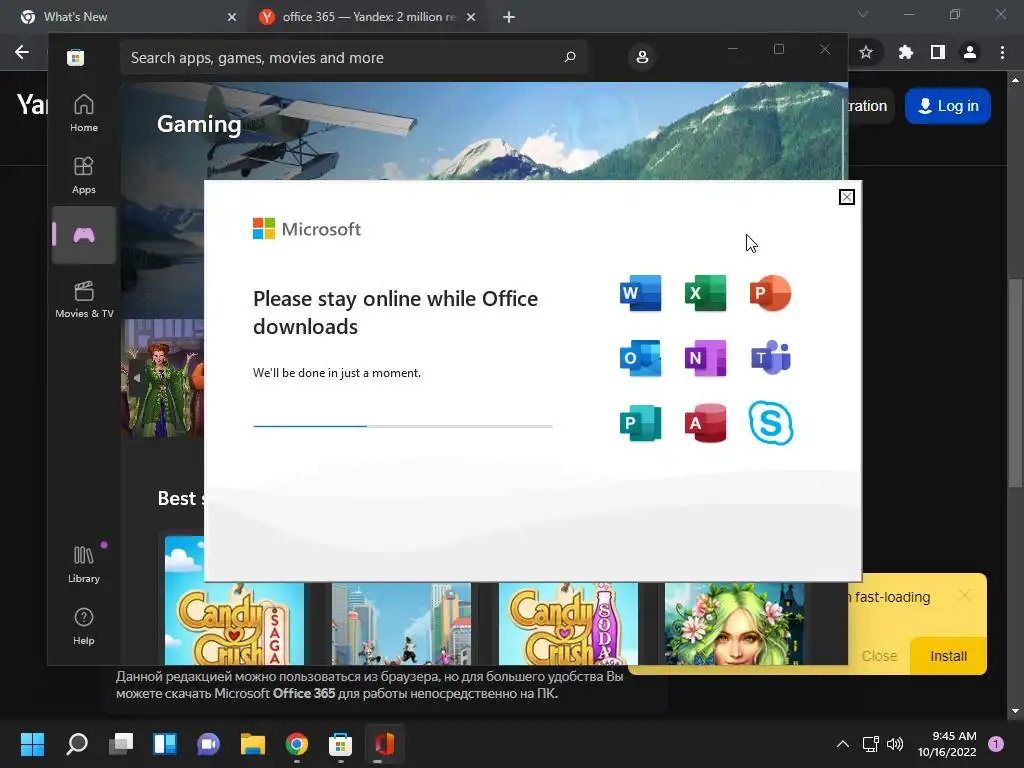Open the city runner game thumbnail
This screenshot has height=768, width=1024.
[401, 624]
